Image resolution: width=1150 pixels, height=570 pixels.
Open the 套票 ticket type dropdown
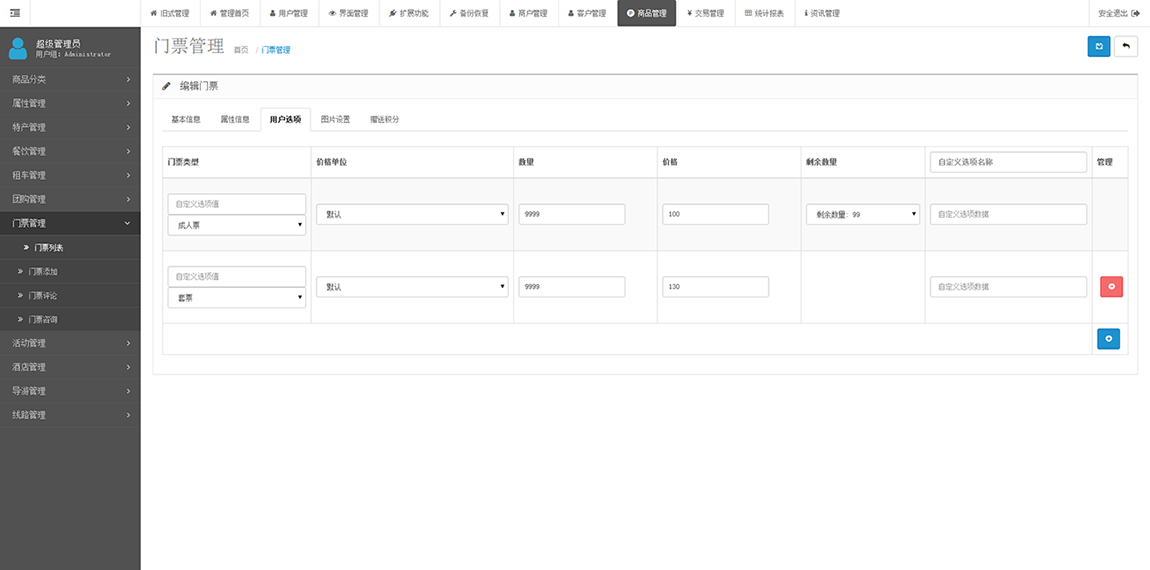[237, 298]
